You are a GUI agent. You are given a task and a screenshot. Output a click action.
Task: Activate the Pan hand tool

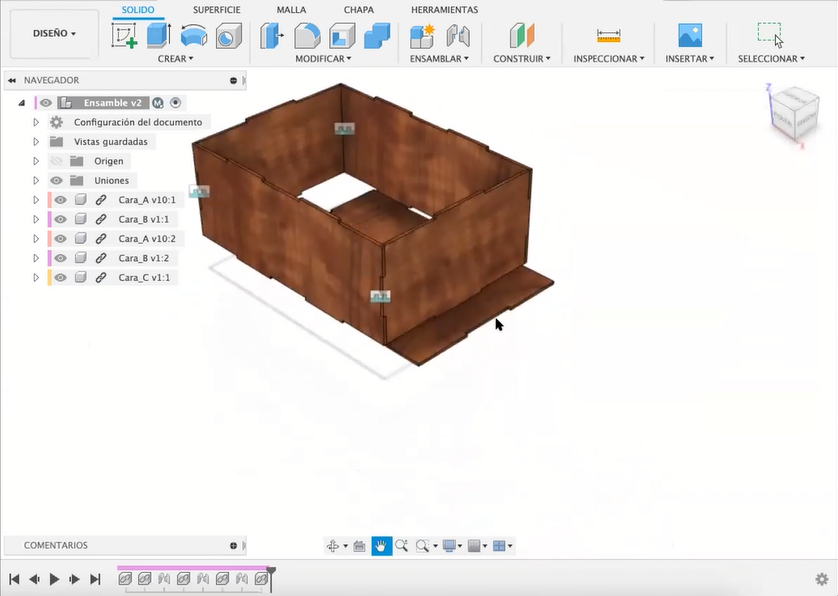click(382, 546)
